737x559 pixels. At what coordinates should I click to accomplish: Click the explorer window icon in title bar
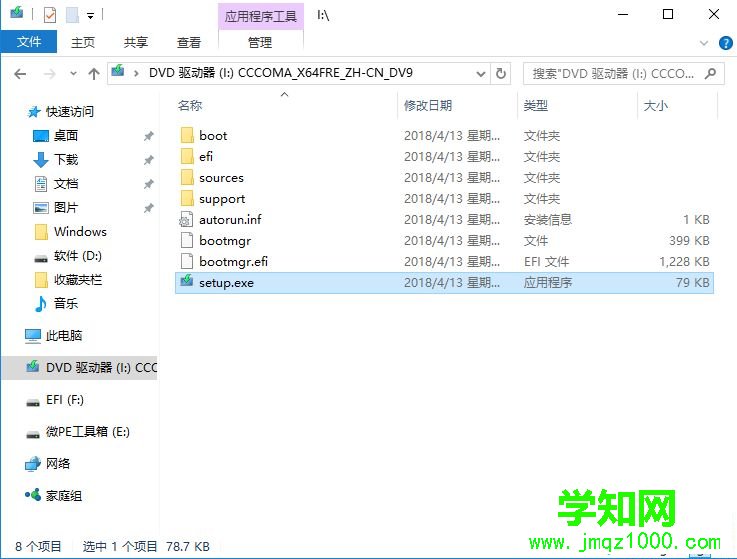[x=17, y=13]
